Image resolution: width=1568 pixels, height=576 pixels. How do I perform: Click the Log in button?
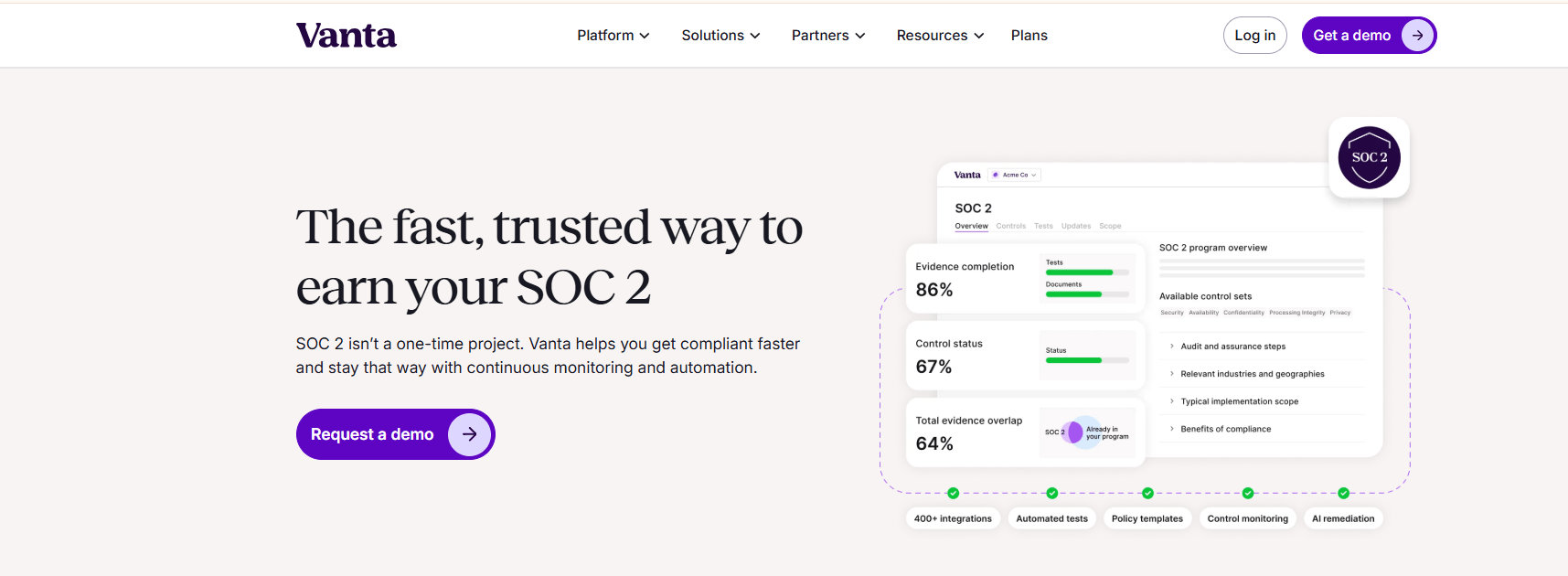click(x=1254, y=36)
